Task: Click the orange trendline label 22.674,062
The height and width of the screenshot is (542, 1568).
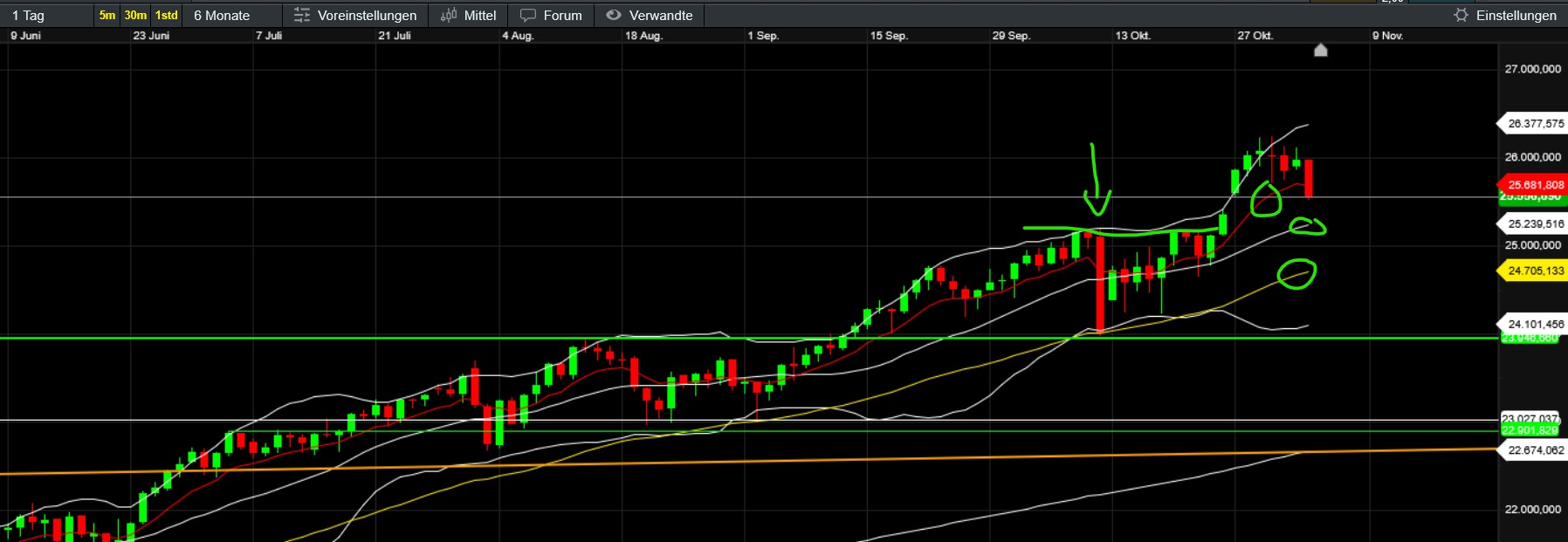Action: [1533, 450]
